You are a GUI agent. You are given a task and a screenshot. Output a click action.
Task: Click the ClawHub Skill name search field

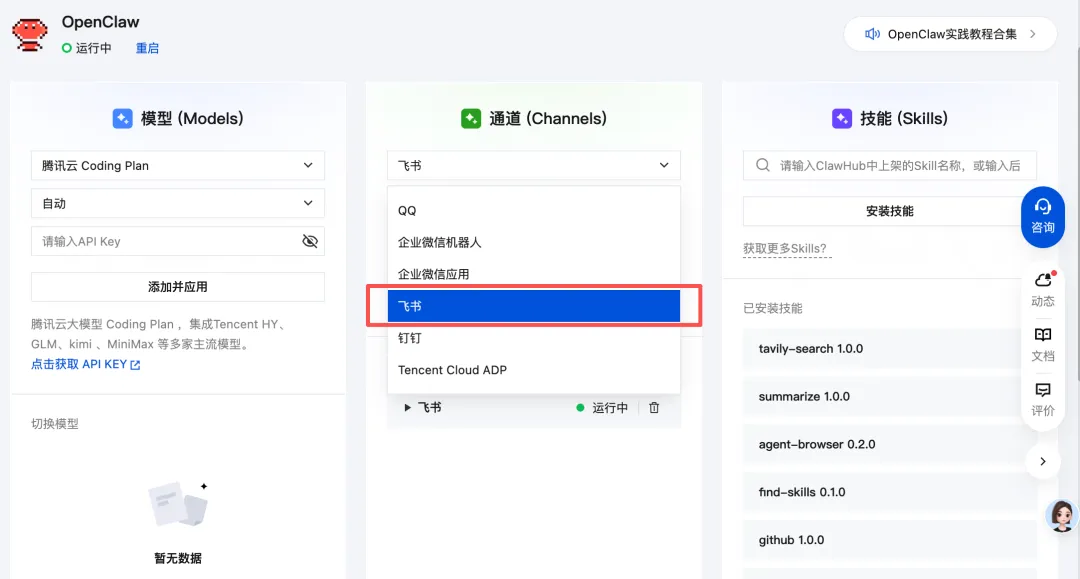[889, 165]
